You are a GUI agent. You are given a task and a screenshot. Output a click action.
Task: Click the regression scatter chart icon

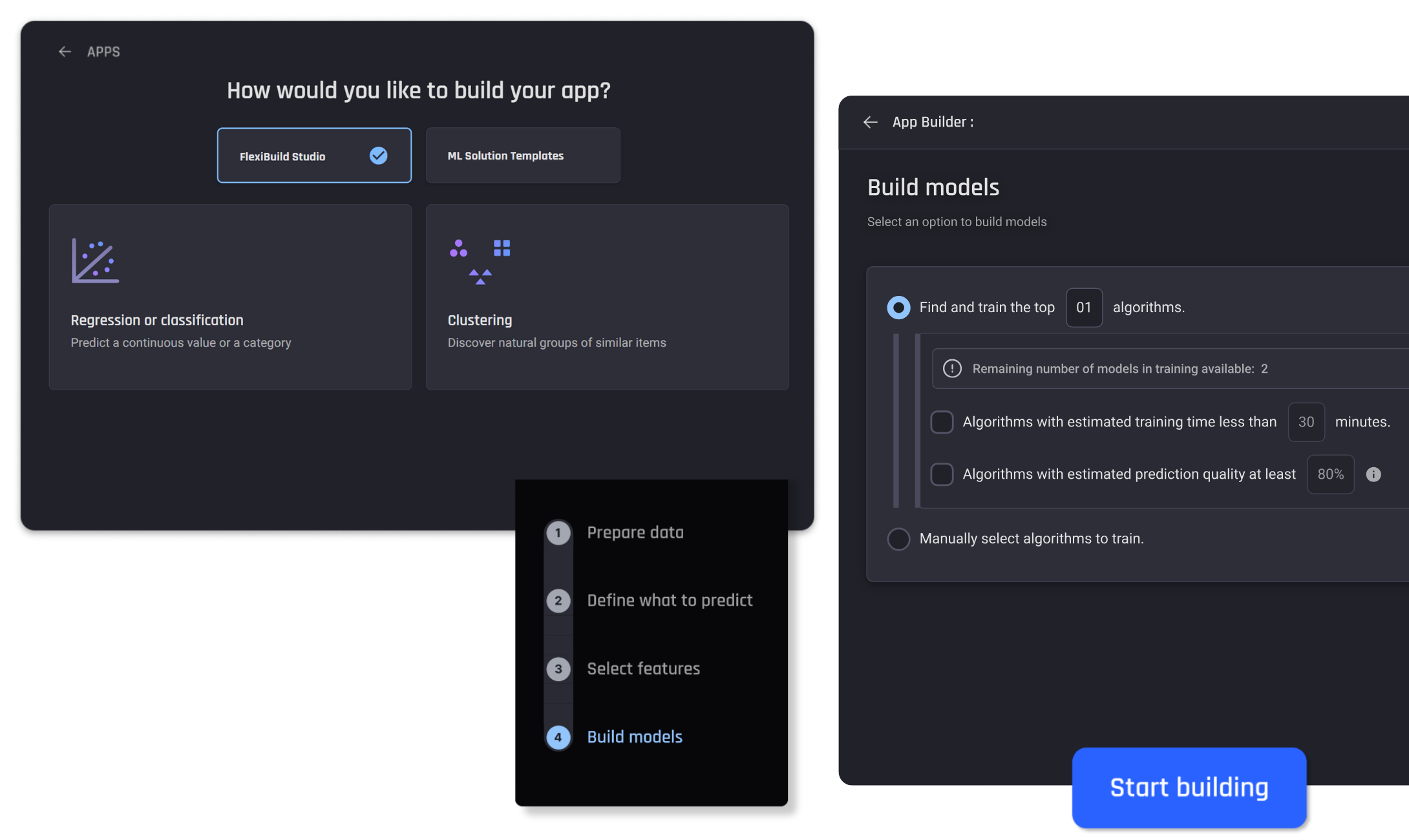[95, 260]
